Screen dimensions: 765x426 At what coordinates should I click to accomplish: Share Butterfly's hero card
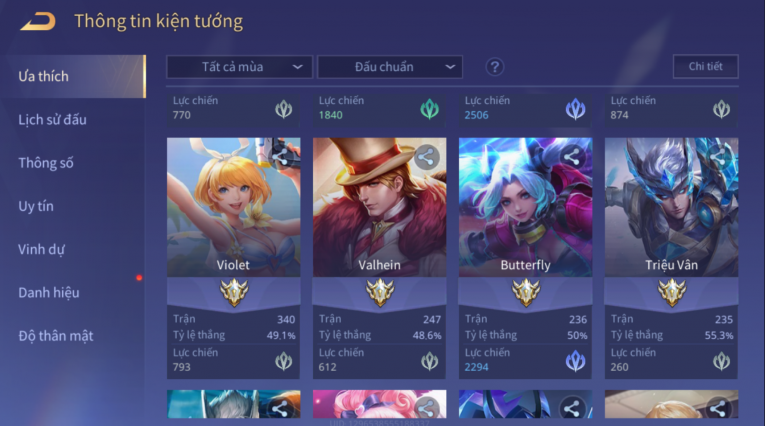point(572,157)
